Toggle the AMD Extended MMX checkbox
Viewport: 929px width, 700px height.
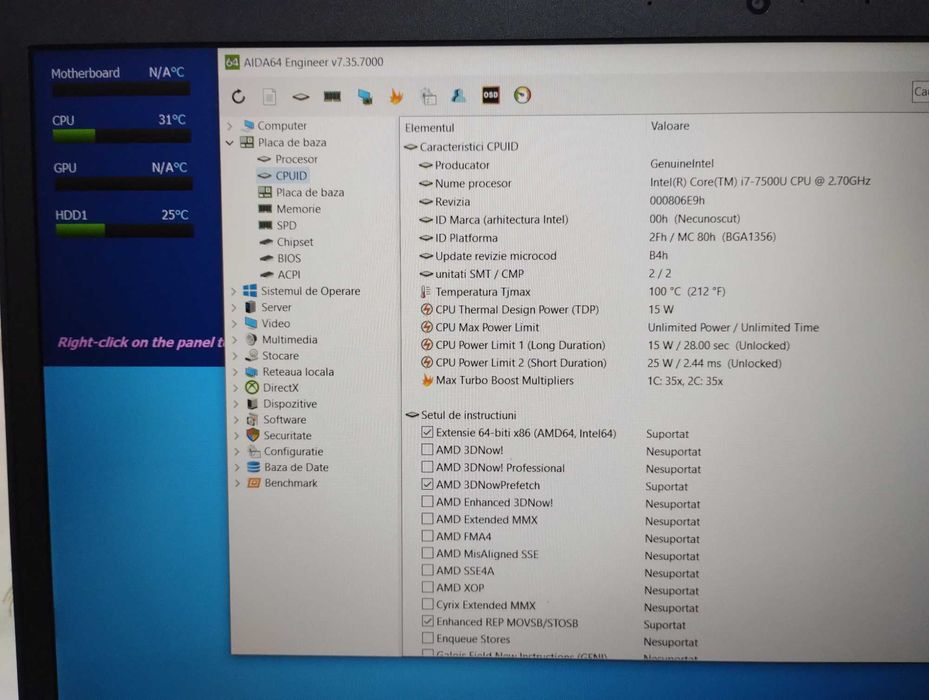point(427,519)
